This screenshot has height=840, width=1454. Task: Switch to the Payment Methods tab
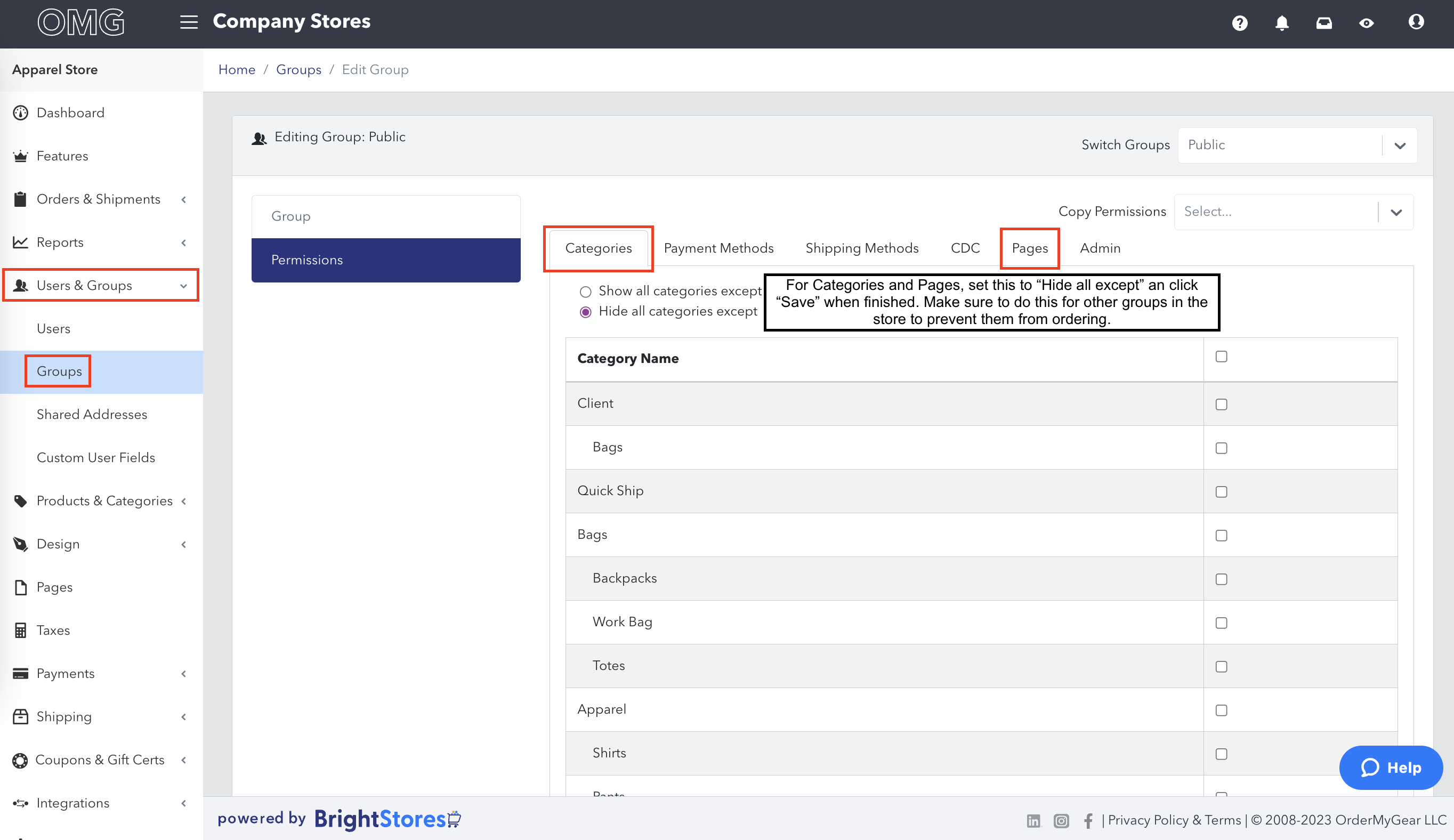coord(718,248)
